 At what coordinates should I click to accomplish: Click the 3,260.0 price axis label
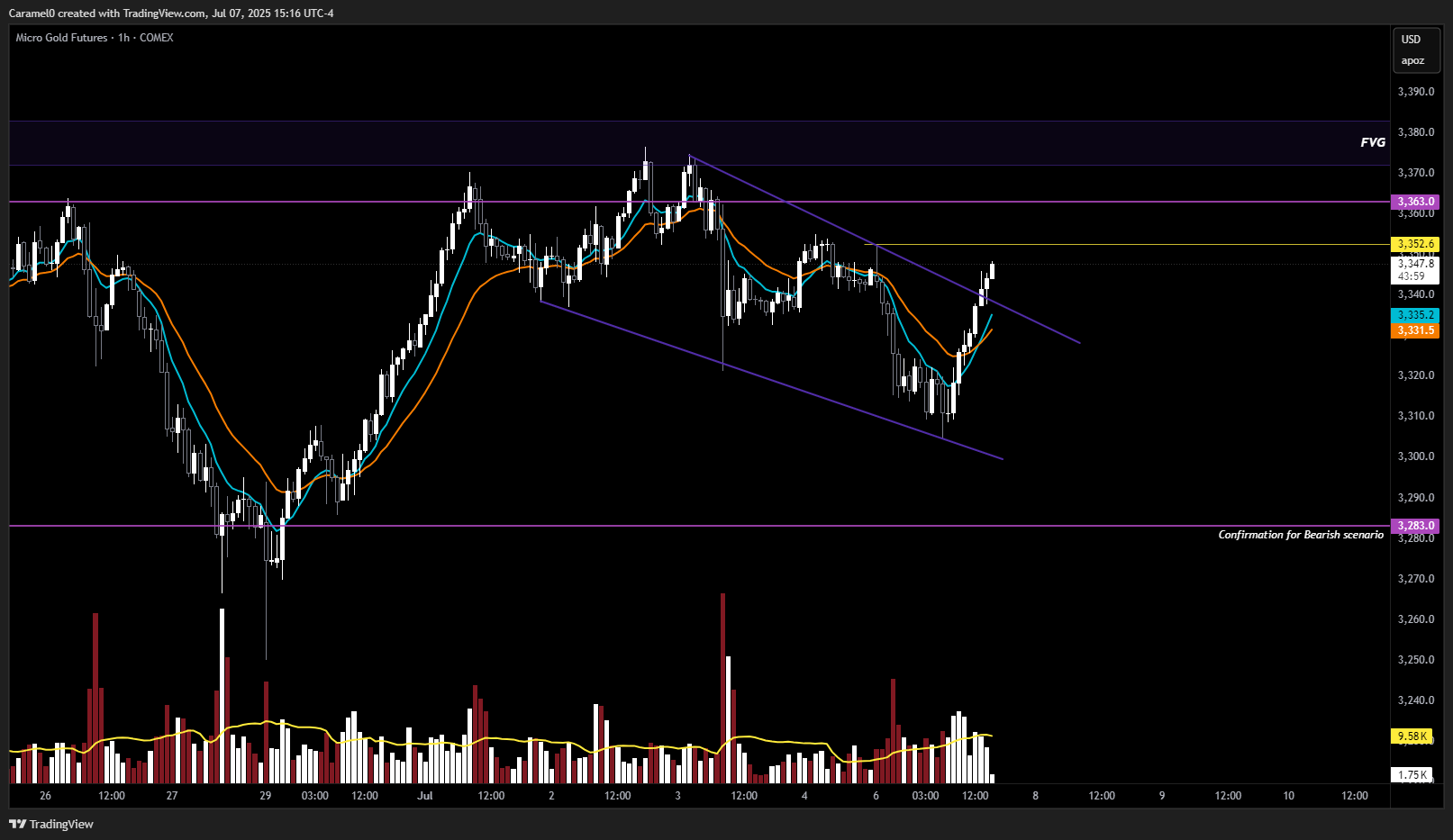[x=1416, y=619]
